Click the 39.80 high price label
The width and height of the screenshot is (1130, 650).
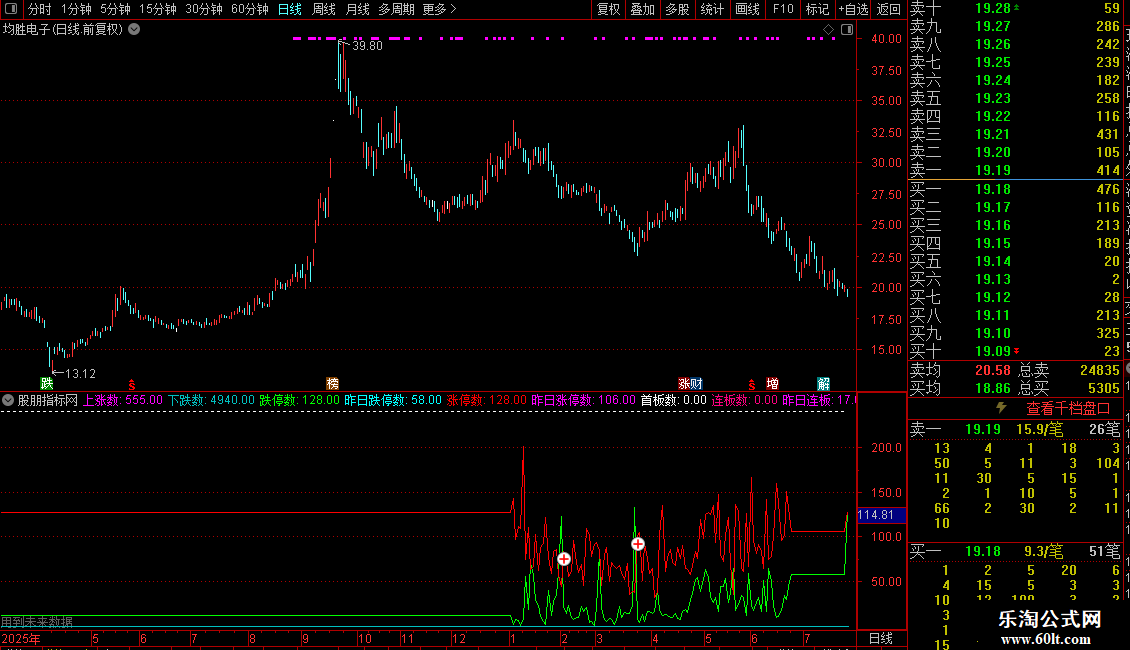point(368,46)
